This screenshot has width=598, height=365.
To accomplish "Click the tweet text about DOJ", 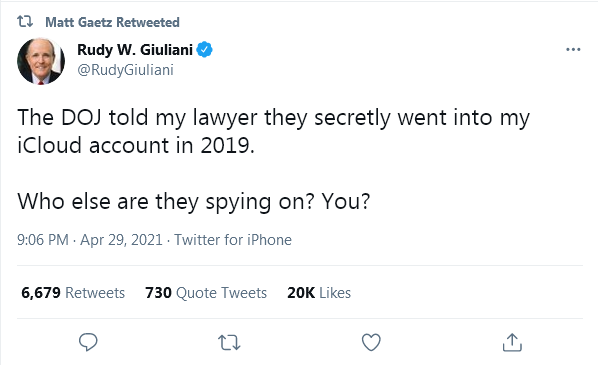I will pyautogui.click(x=273, y=131).
